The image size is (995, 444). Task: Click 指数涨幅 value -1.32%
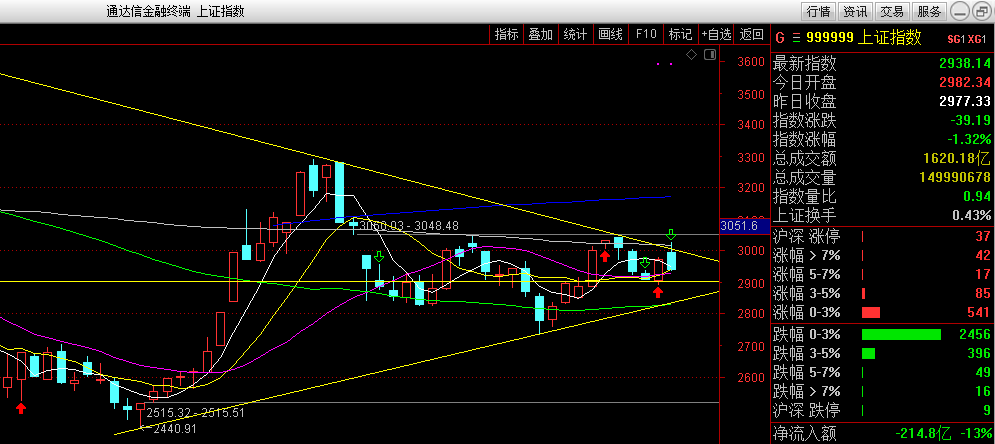coord(970,140)
